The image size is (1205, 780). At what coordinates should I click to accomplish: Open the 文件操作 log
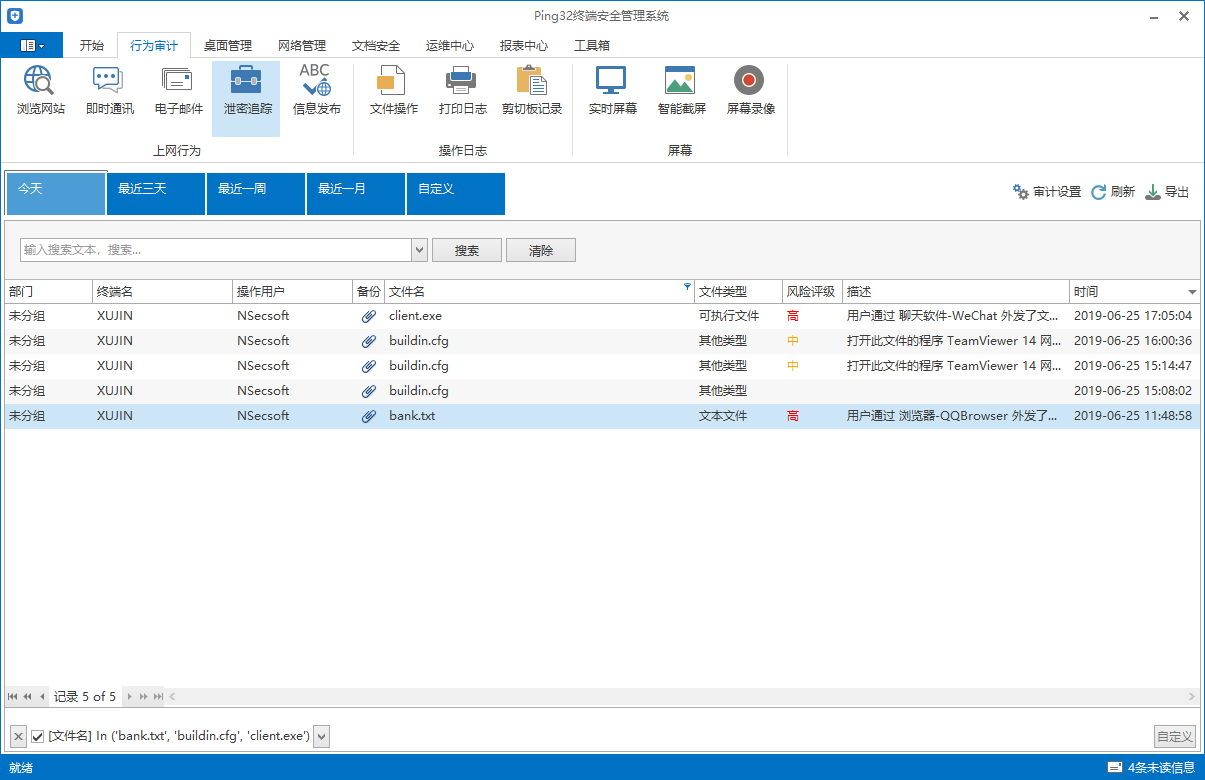tap(393, 91)
